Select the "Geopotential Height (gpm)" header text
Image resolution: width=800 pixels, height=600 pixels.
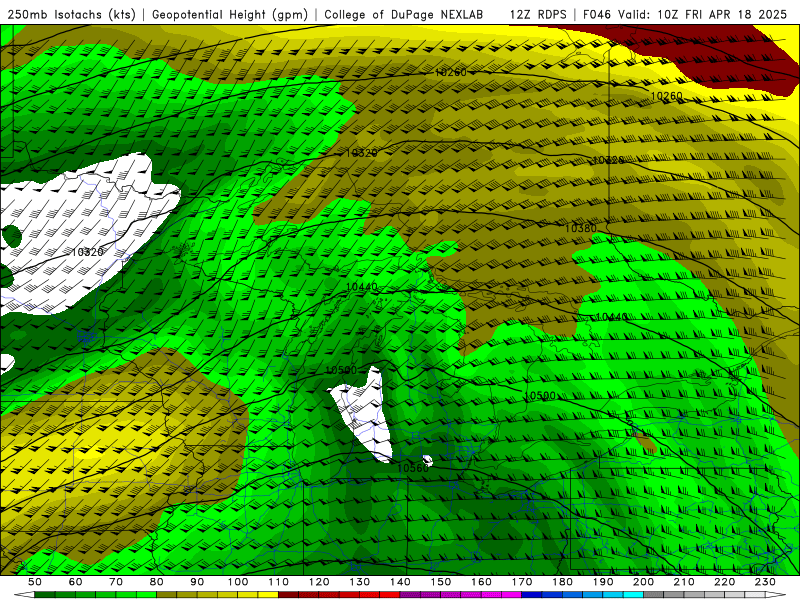click(x=230, y=15)
